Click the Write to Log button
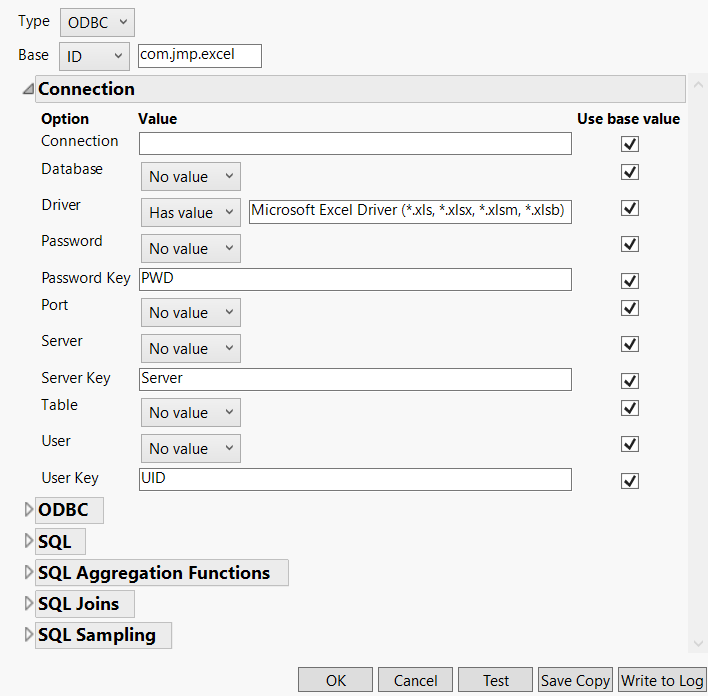Screen dimensions: 708x696 [662, 680]
